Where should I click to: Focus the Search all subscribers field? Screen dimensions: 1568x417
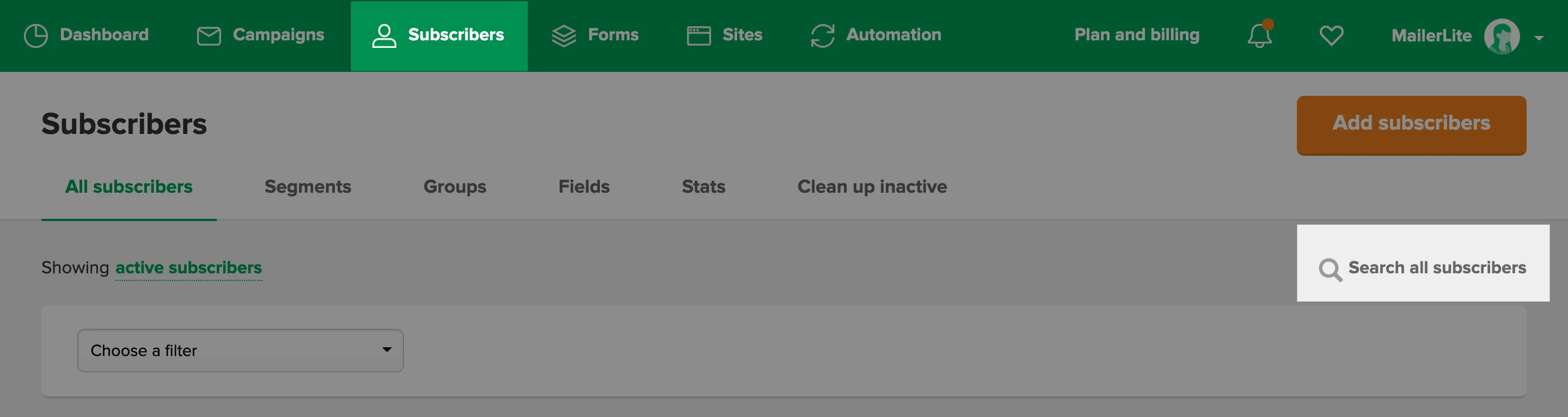click(x=1437, y=268)
